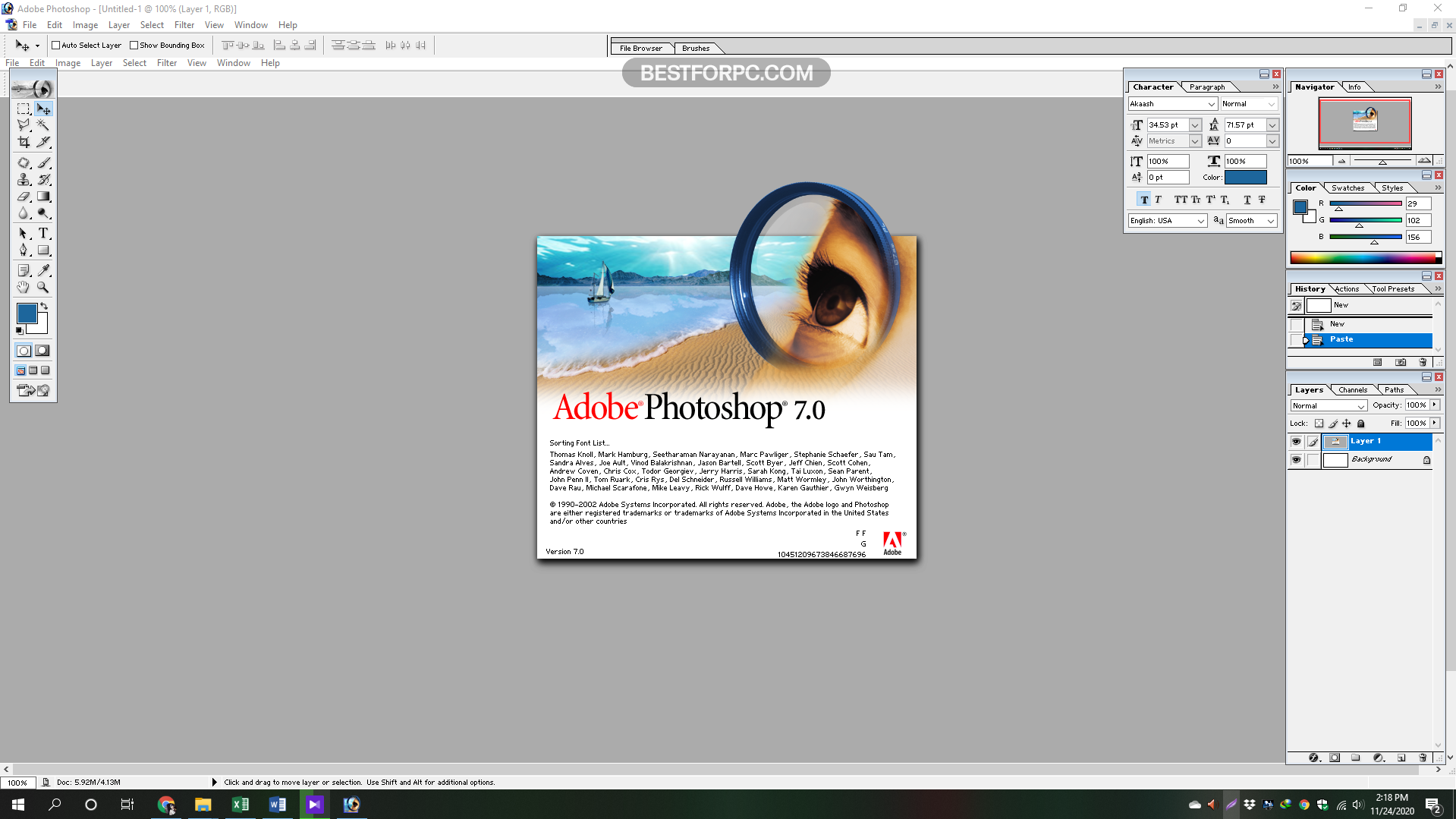Select the Hand tool
Viewport: 1456px width, 819px height.
tap(24, 287)
